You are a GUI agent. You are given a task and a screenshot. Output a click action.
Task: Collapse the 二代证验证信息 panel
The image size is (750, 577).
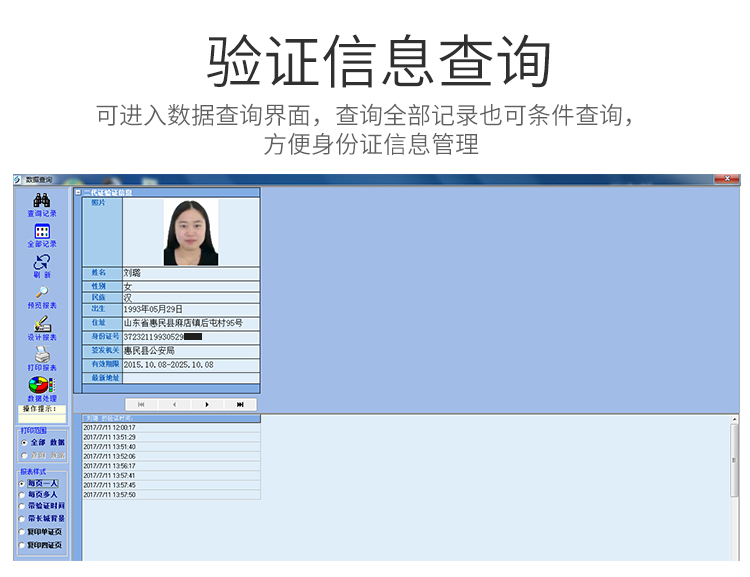tap(78, 191)
